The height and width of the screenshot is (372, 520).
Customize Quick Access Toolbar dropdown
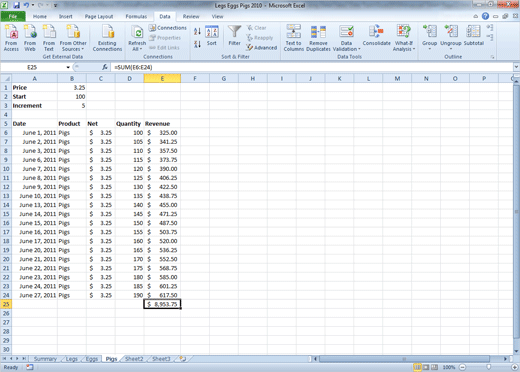[x=55, y=6]
